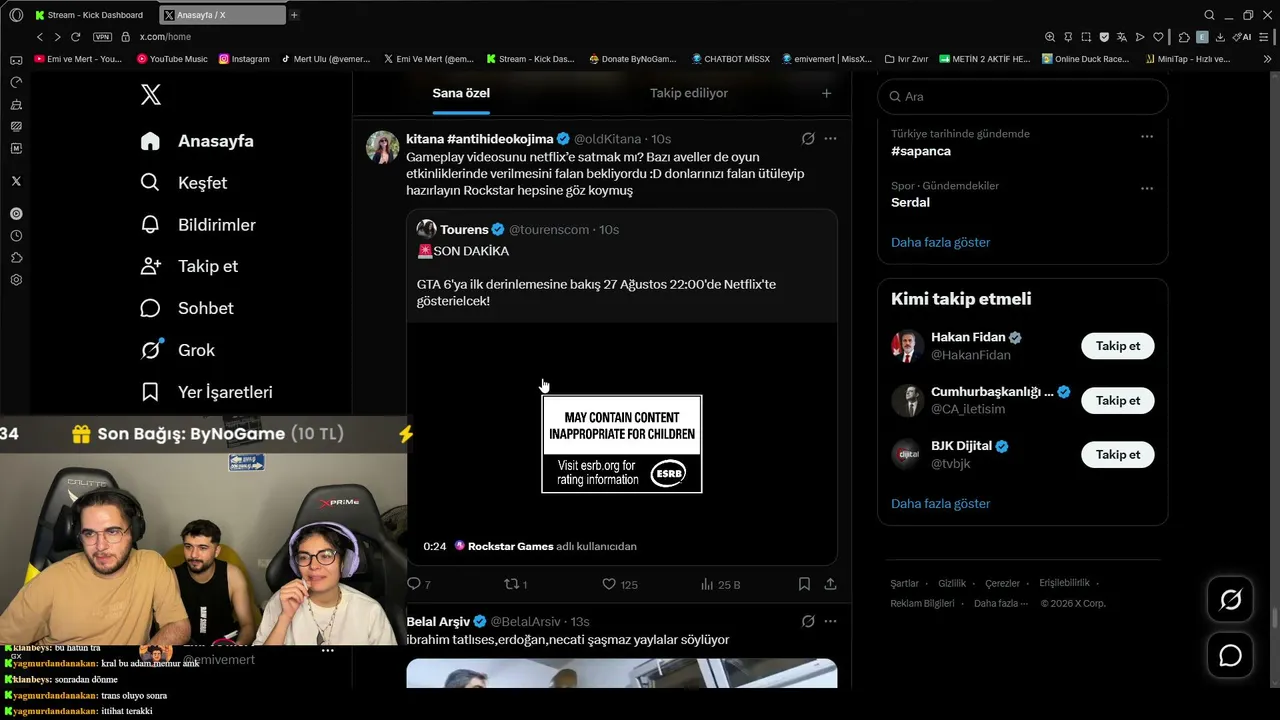This screenshot has height=720, width=1280.
Task: Open the page translate icon
Action: [x=1122, y=37]
